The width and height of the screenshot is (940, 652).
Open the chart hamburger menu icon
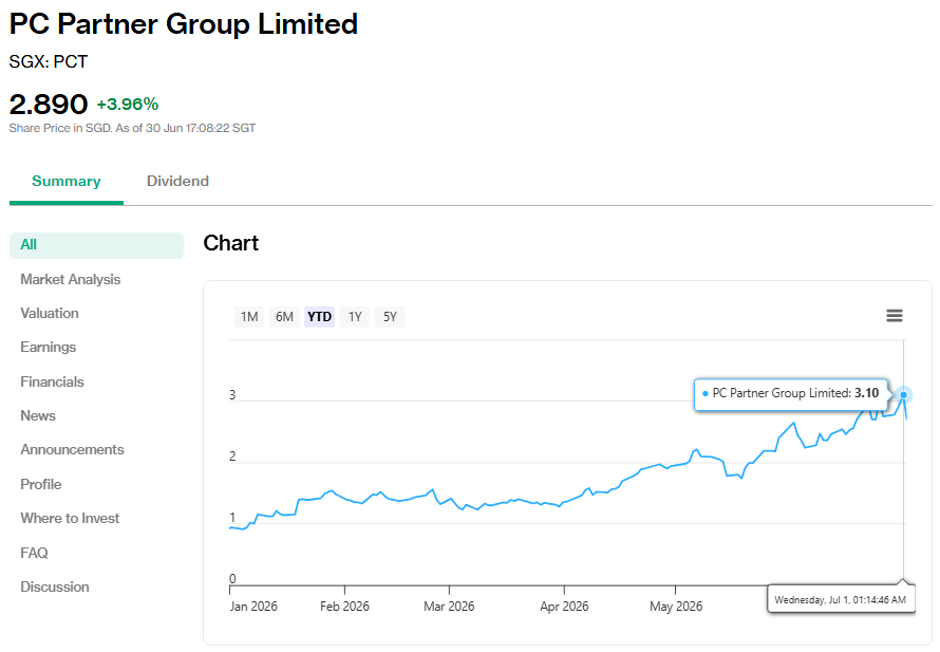[894, 316]
